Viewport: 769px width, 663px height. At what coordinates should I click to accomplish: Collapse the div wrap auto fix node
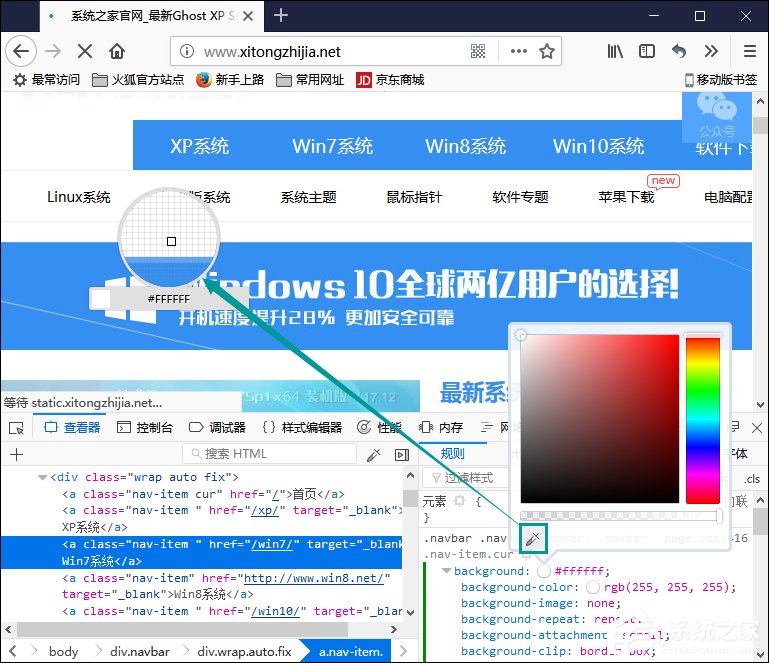(x=43, y=478)
